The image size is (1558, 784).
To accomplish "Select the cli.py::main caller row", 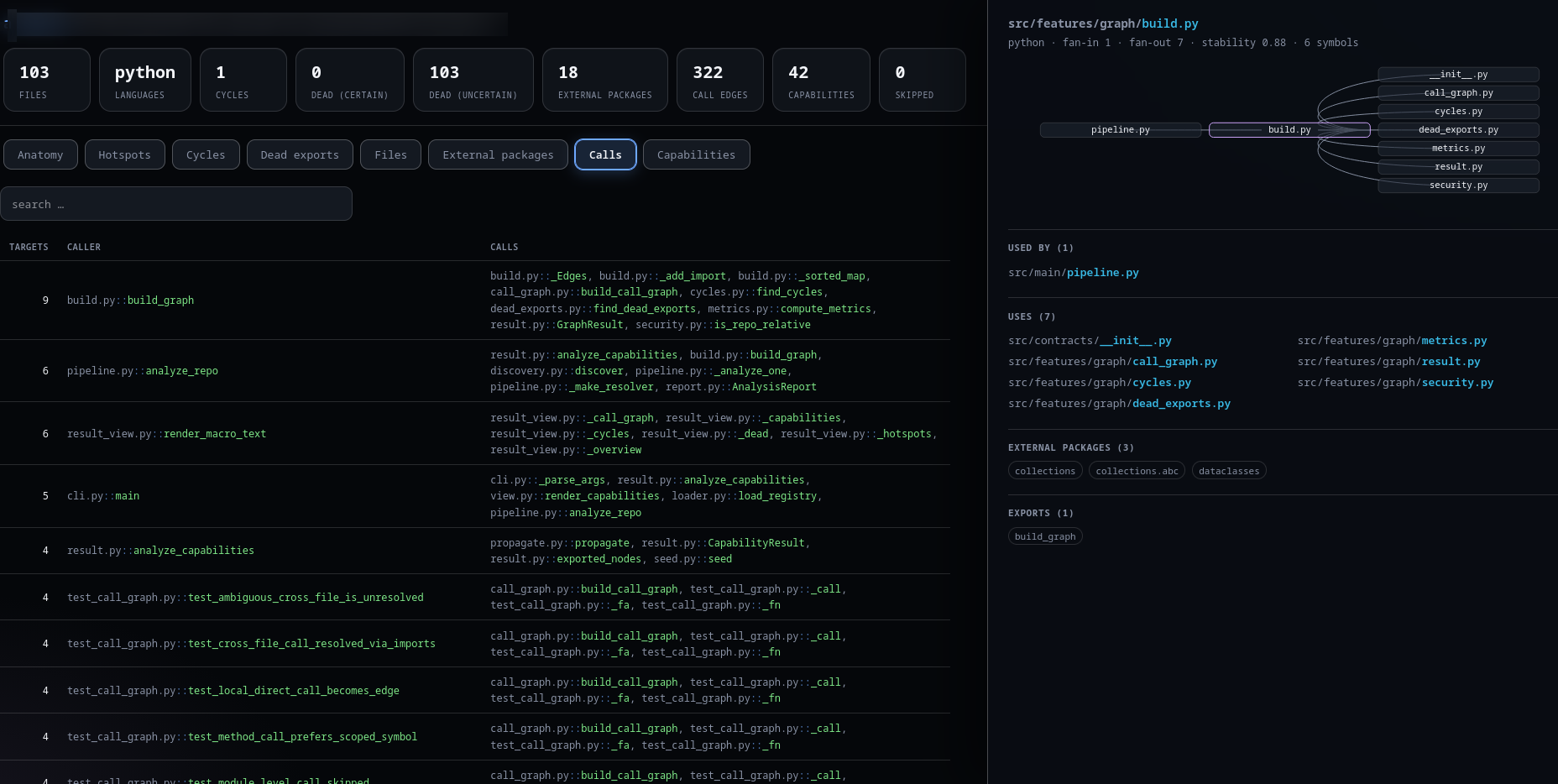I will click(475, 496).
